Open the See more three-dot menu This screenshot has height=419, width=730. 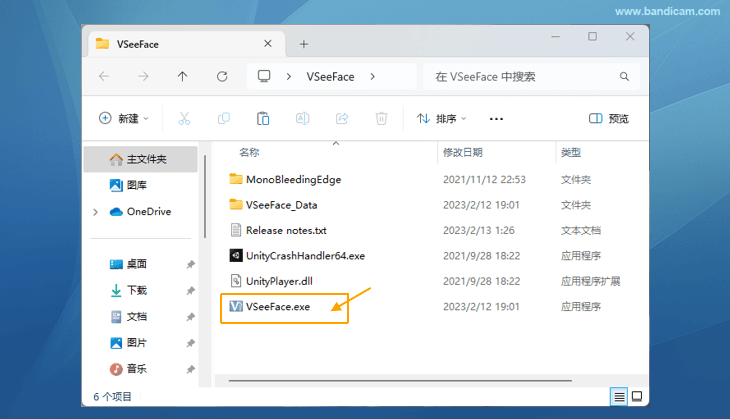[x=496, y=119]
